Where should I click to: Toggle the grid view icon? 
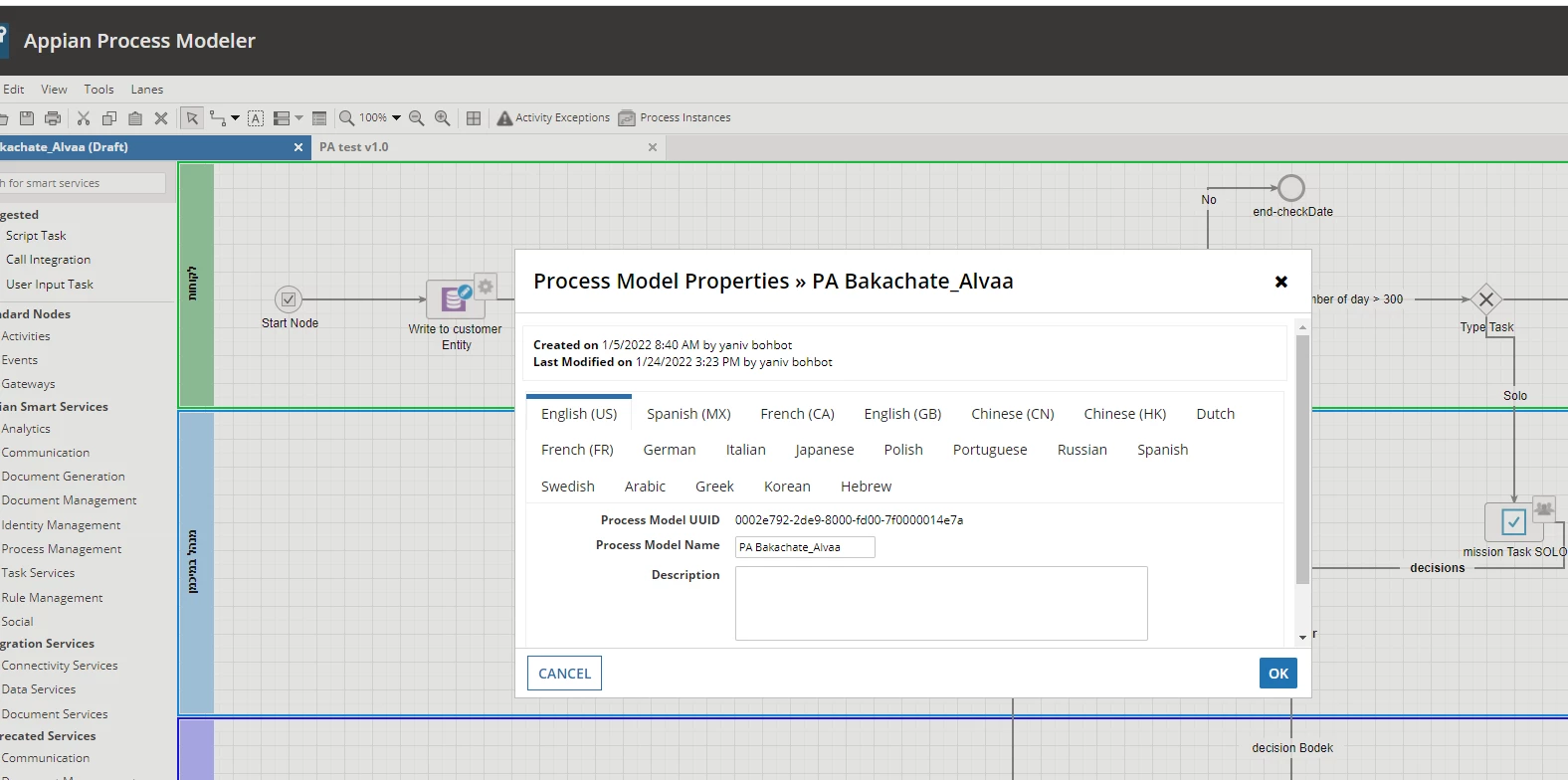coord(474,118)
